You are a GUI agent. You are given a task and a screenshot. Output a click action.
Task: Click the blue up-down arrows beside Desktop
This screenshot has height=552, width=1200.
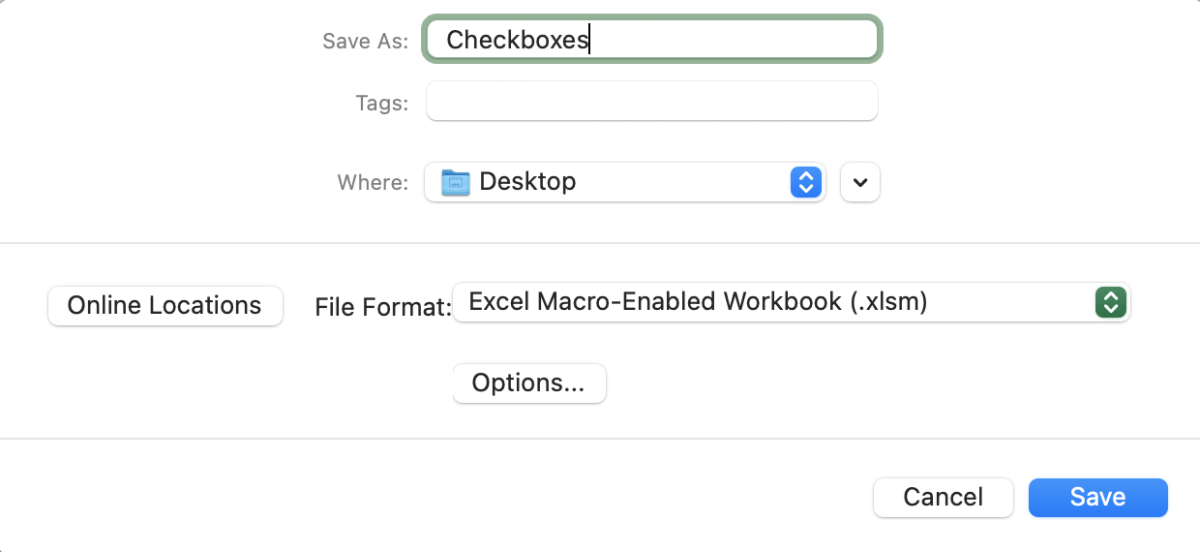805,182
